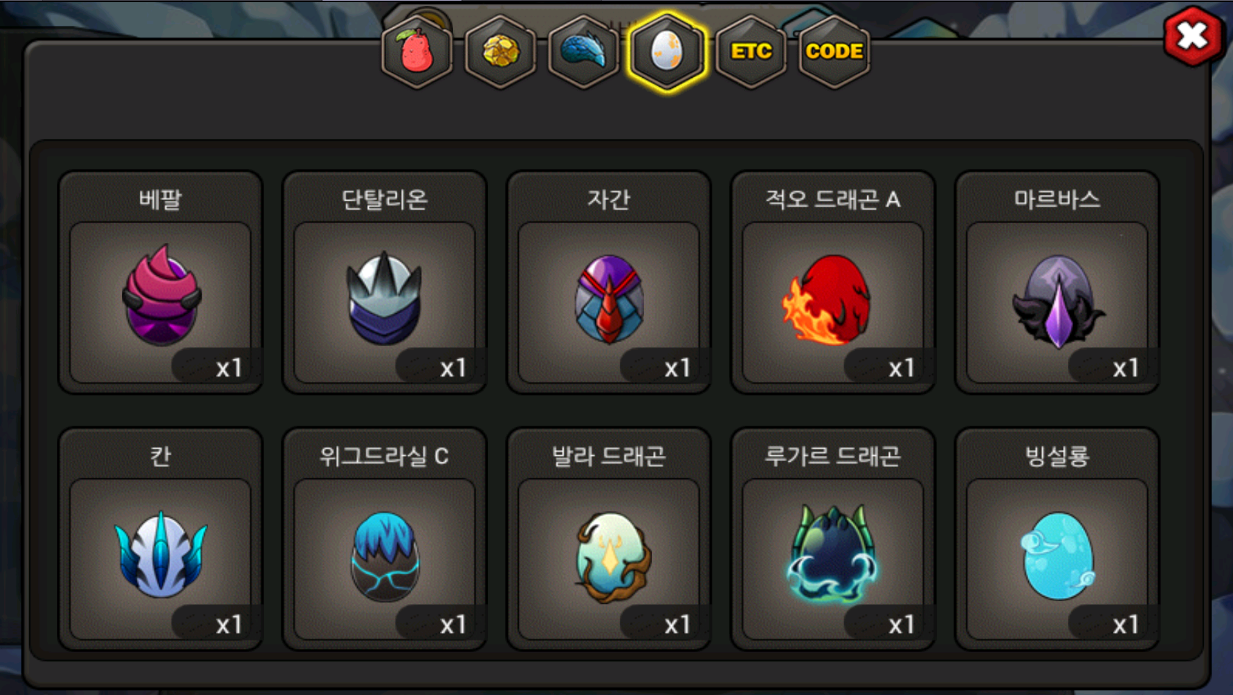Screen dimensions: 1233x695
Task: Click the x1 count on 빙설룡
Action: [1126, 624]
